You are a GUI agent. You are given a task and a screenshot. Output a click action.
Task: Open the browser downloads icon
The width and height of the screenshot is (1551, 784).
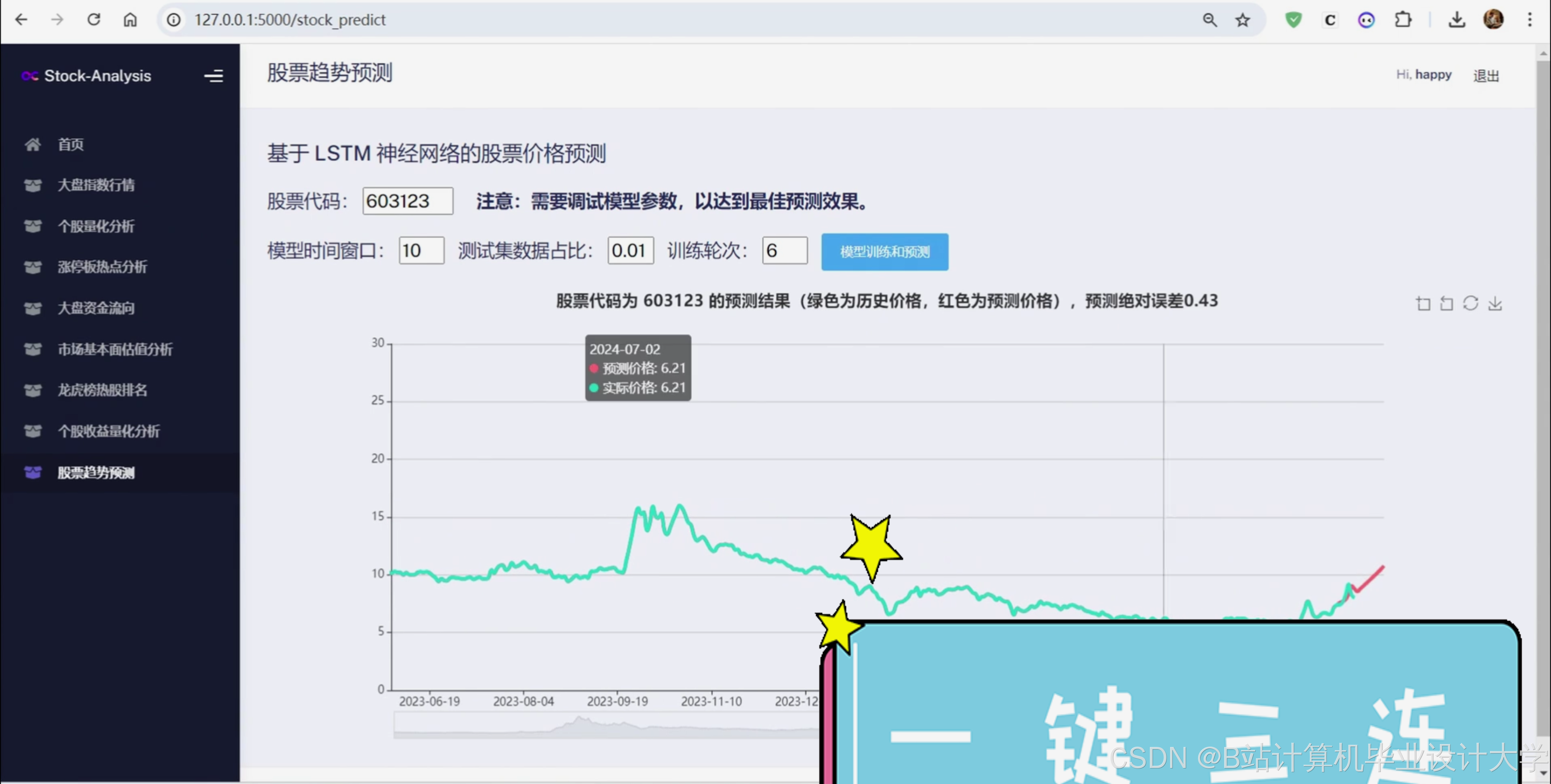pos(1457,20)
